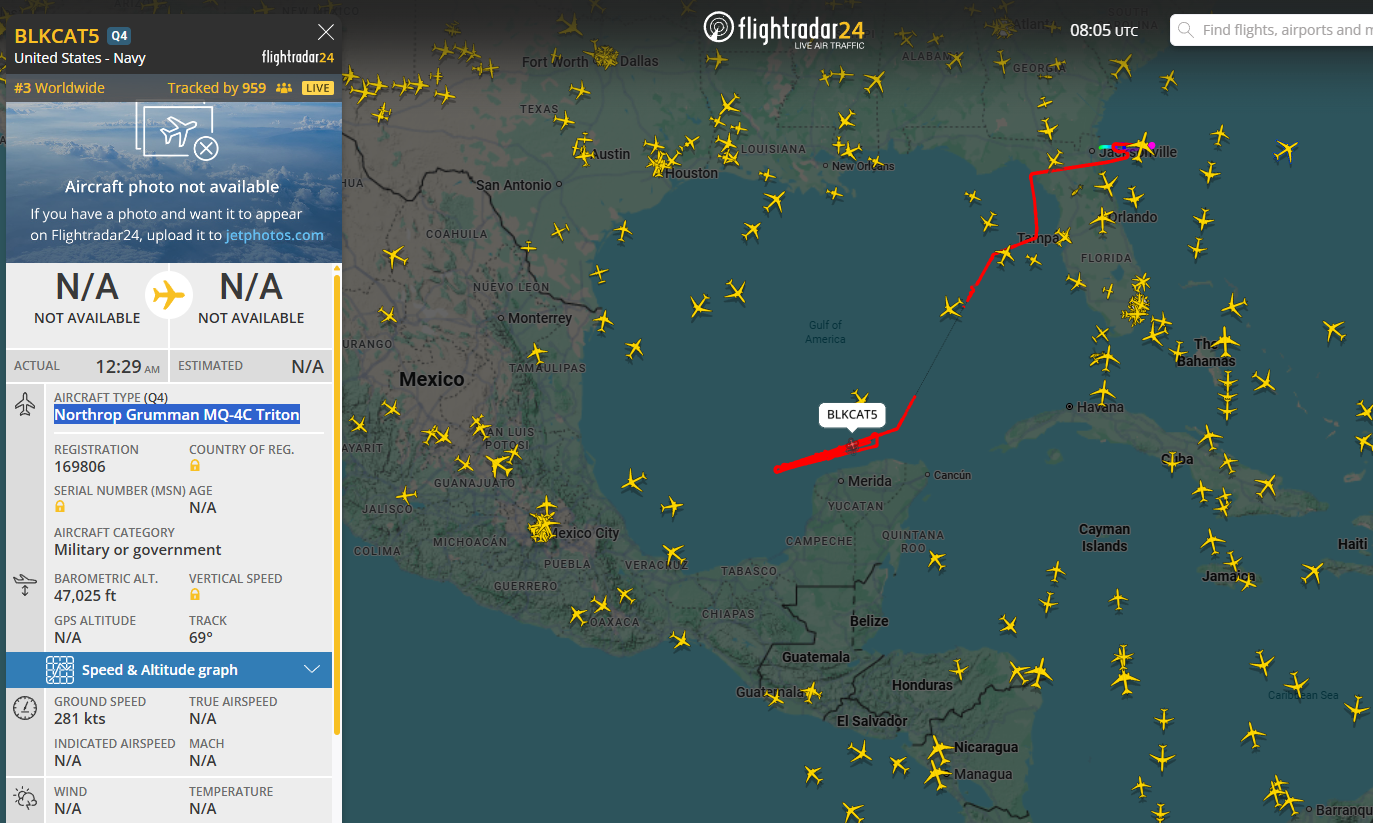Click the Gulf of America label on map
The image size is (1373, 823).
pos(825,332)
